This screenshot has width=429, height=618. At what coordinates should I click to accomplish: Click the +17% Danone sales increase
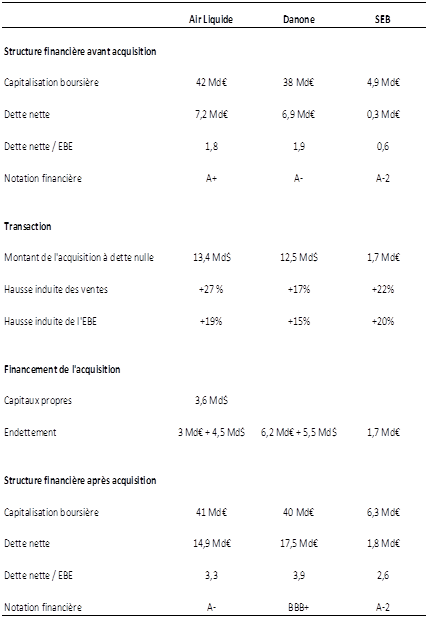(299, 289)
